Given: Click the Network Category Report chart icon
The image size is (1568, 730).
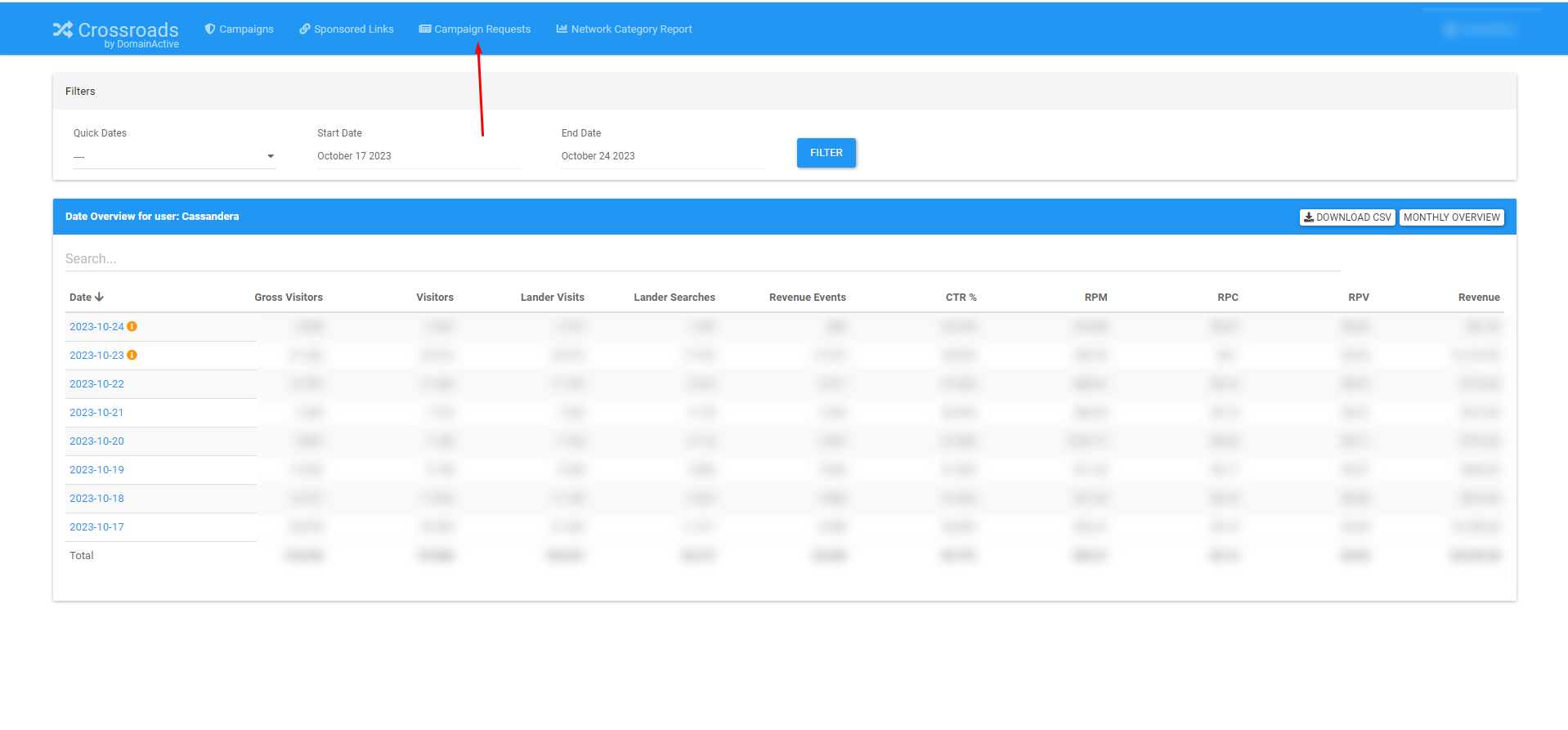Looking at the screenshot, I should [x=562, y=29].
